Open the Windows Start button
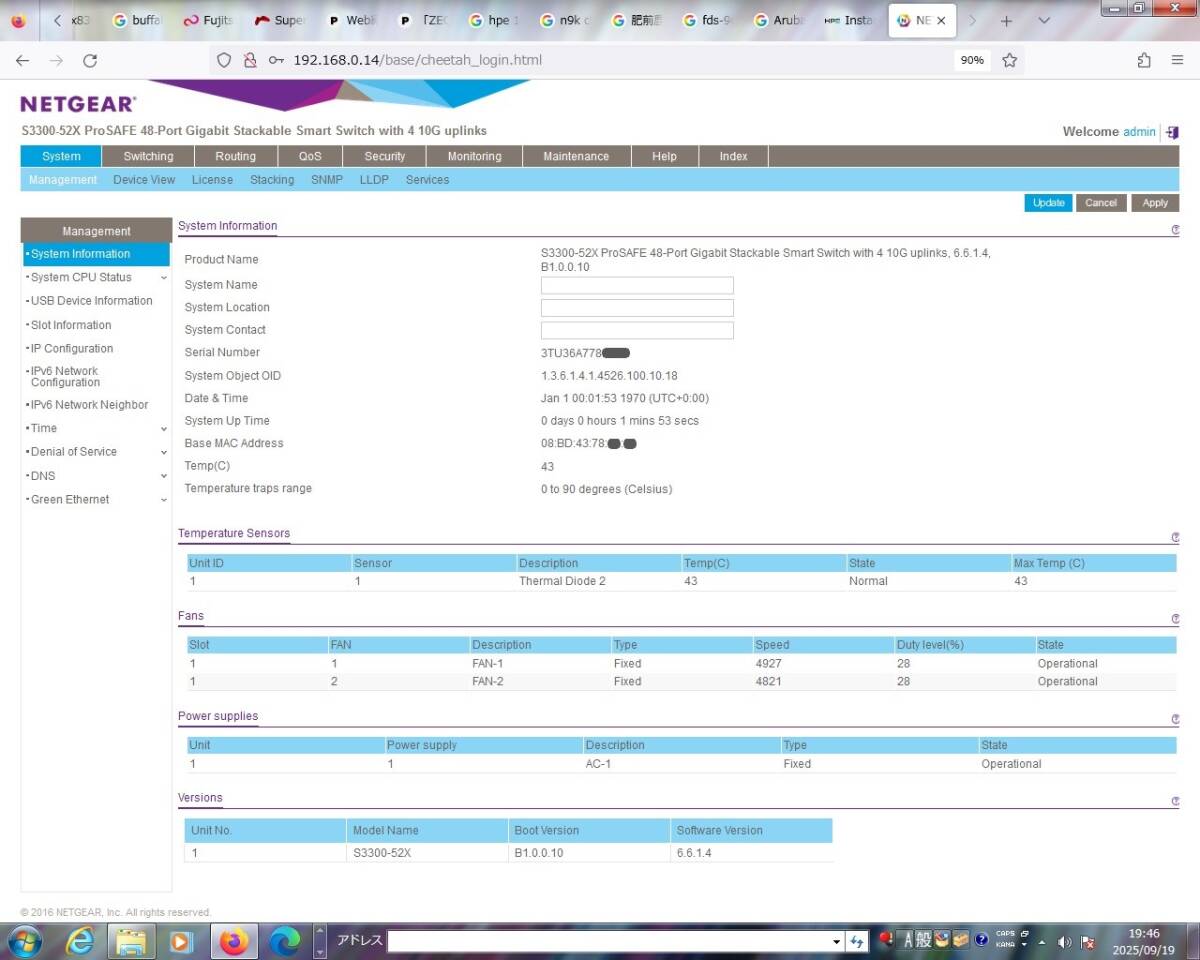Screen dimensions: 1200x960 [x=25, y=942]
